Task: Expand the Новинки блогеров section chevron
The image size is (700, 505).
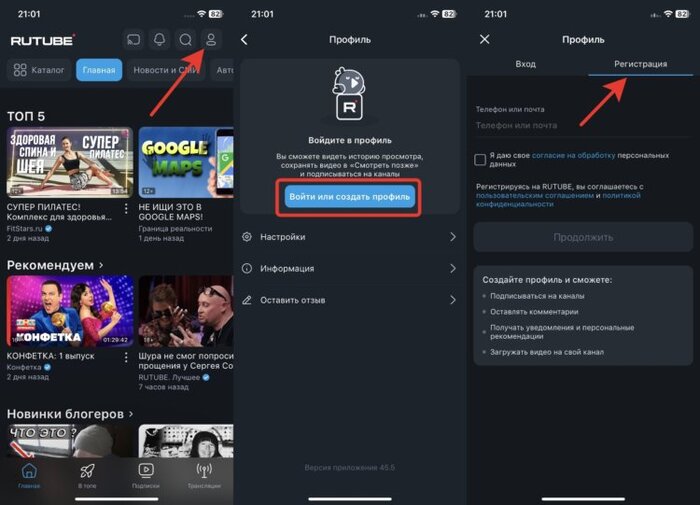Action: click(131, 414)
